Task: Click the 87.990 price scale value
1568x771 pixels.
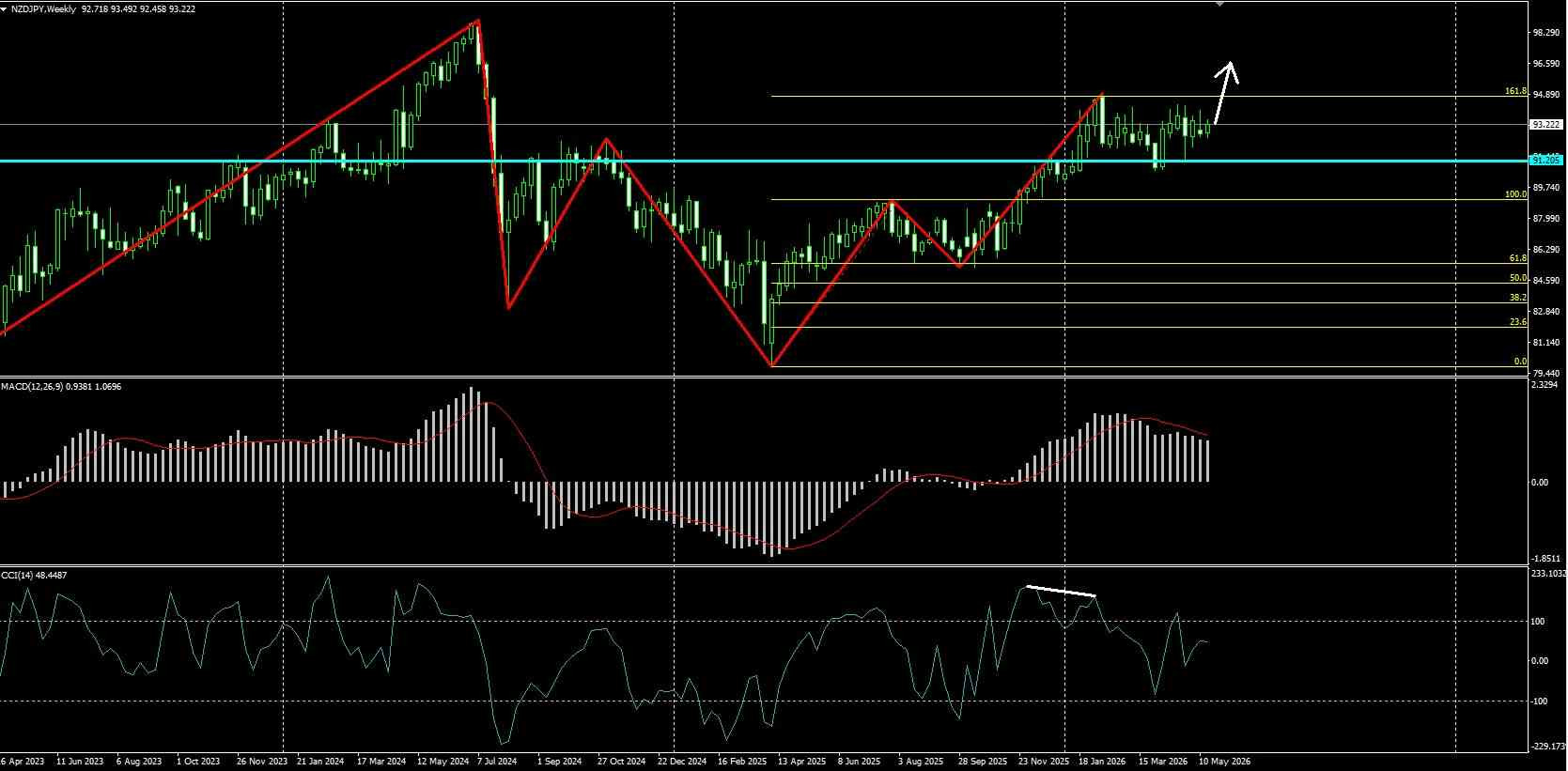Action: [1546, 219]
